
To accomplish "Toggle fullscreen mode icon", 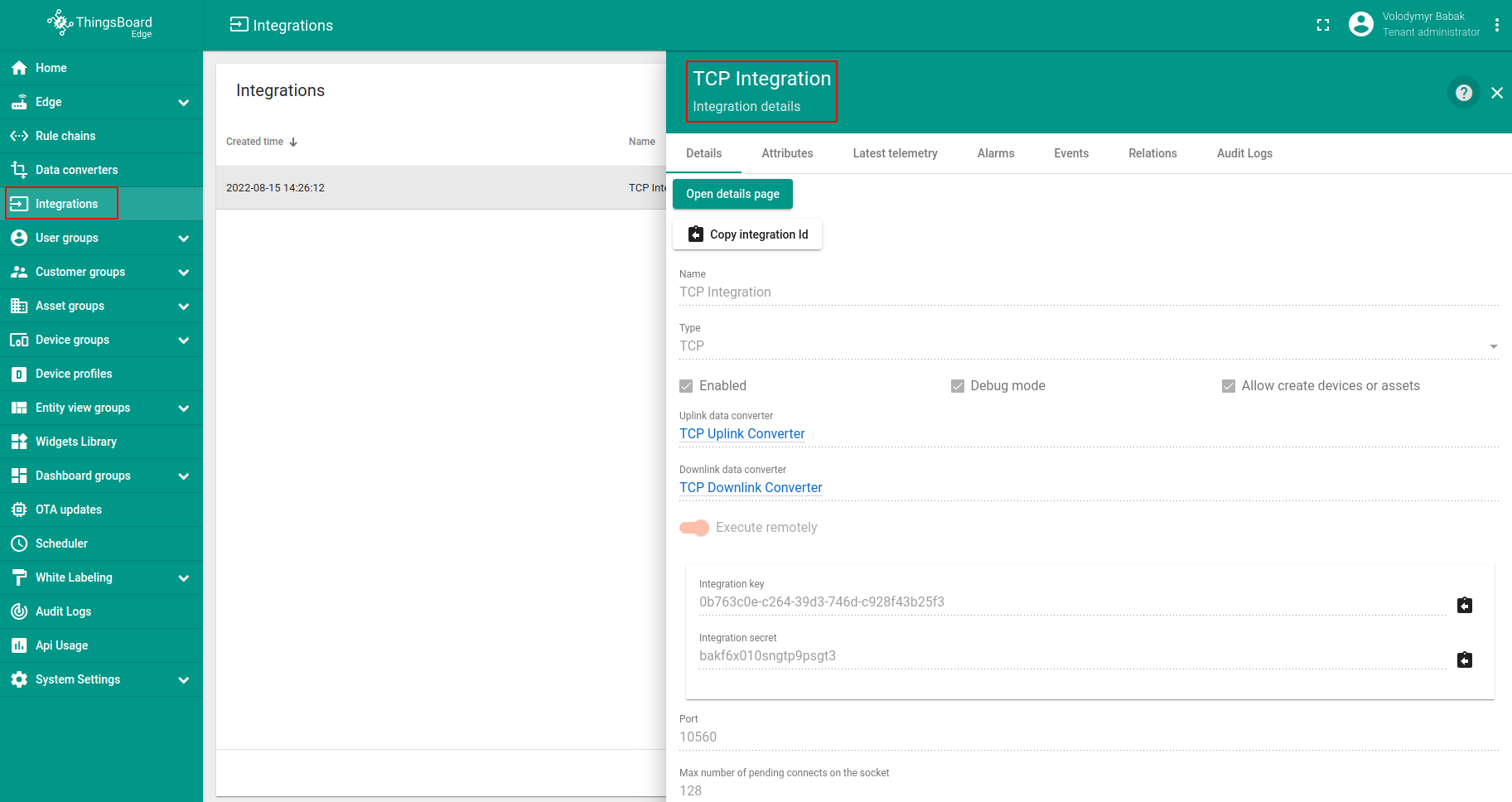I will tap(1323, 25).
